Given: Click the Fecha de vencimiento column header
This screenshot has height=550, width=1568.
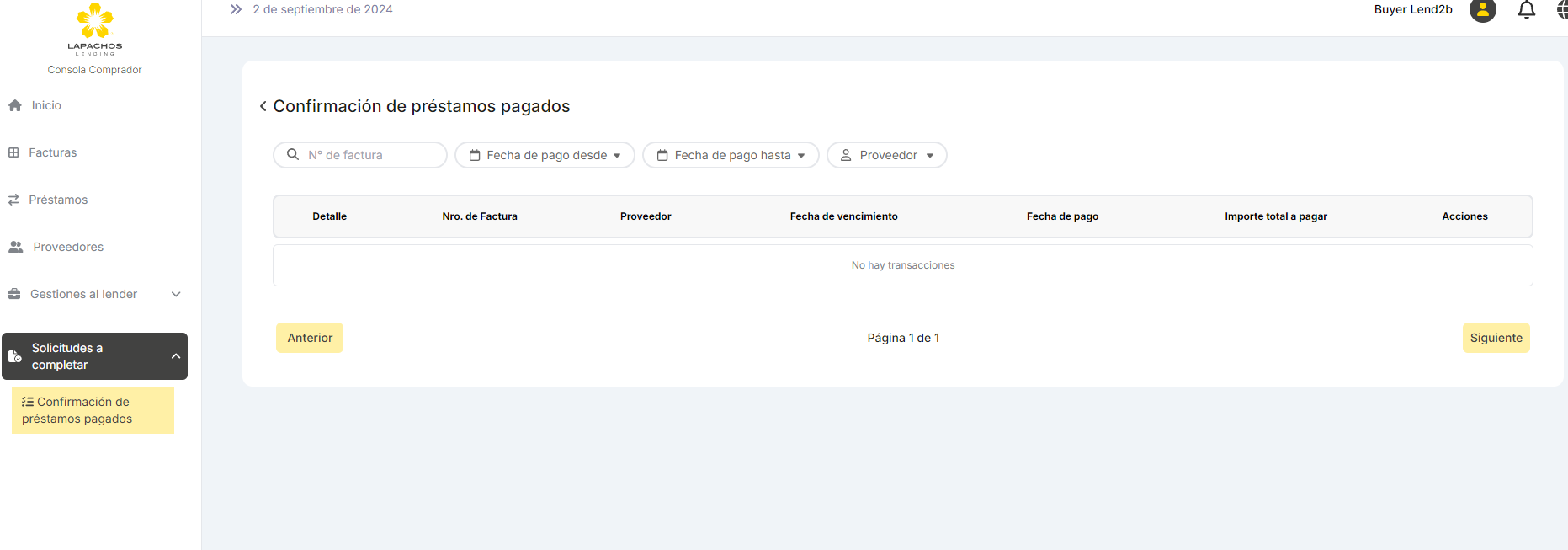Looking at the screenshot, I should pyautogui.click(x=843, y=216).
